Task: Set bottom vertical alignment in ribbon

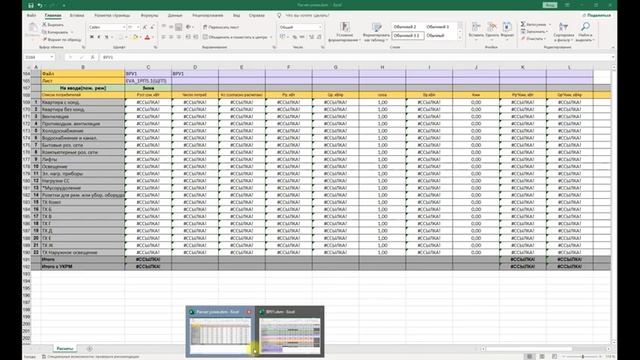Action: click(178, 27)
